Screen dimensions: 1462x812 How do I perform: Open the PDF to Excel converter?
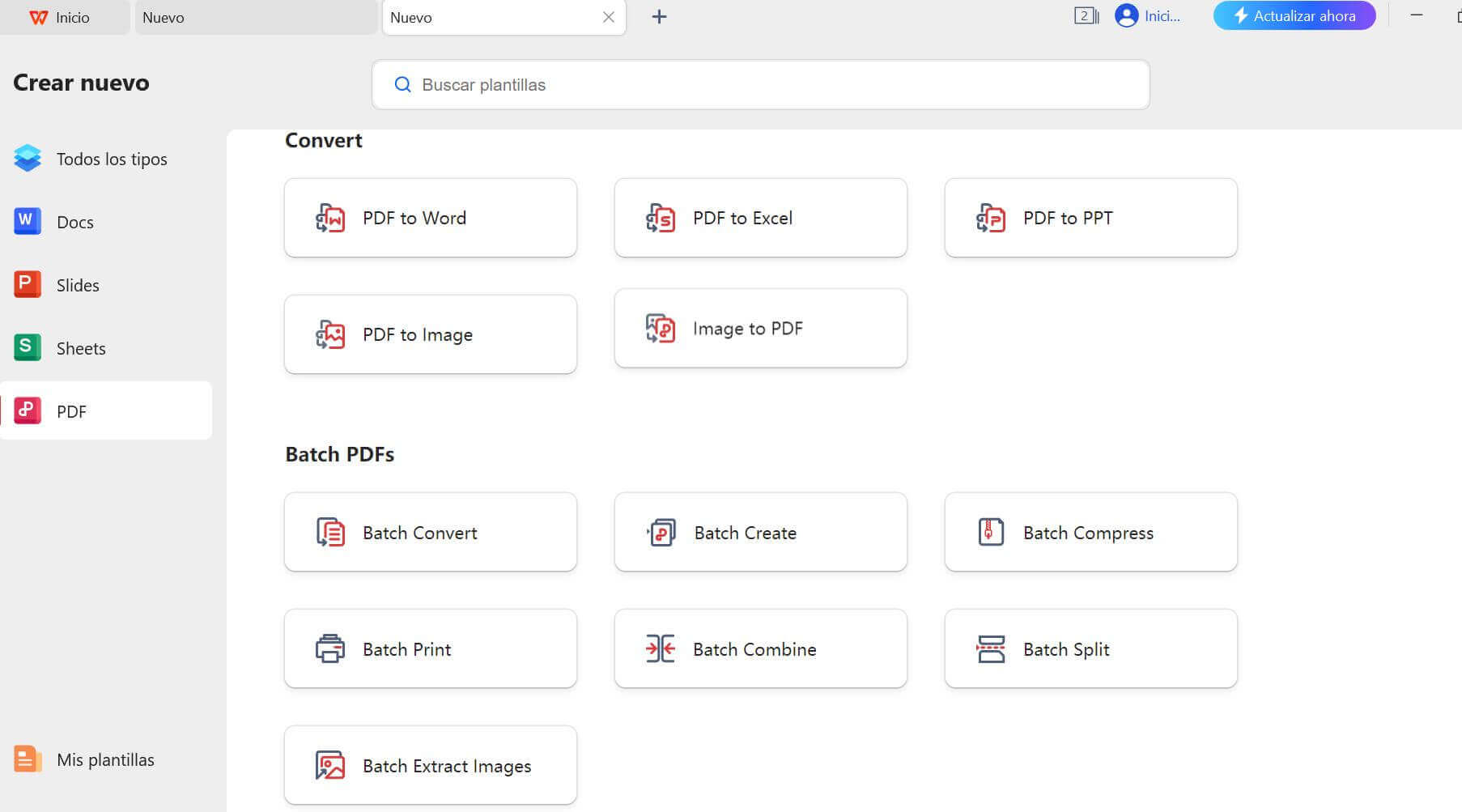point(760,217)
